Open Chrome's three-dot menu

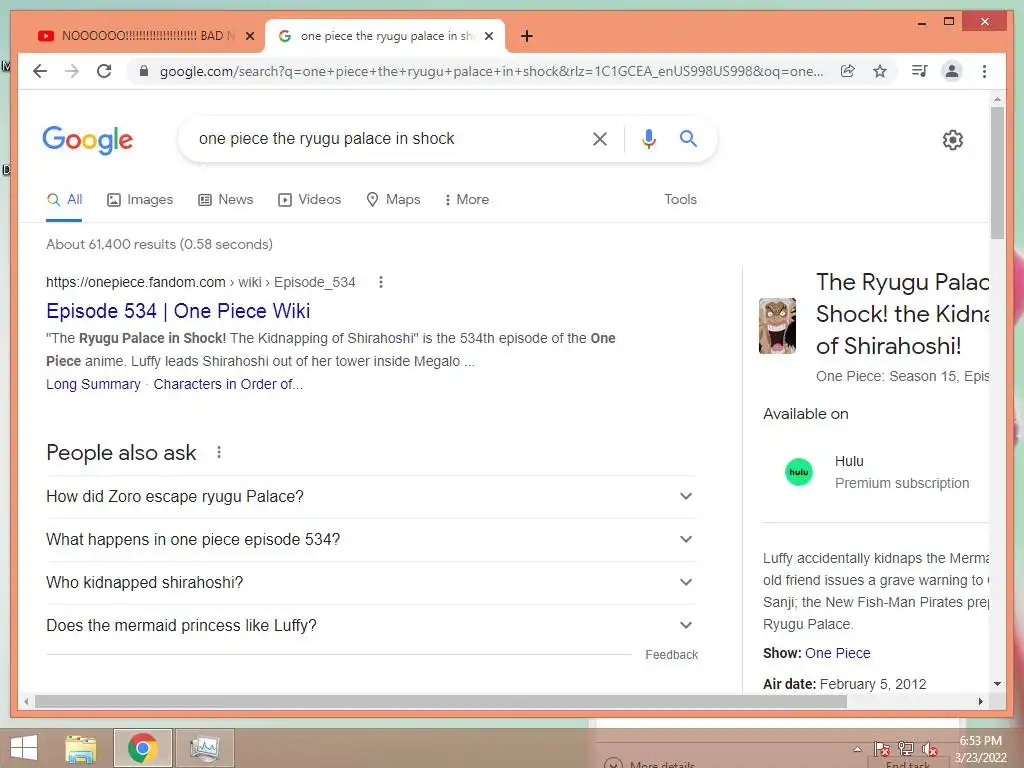[x=984, y=71]
